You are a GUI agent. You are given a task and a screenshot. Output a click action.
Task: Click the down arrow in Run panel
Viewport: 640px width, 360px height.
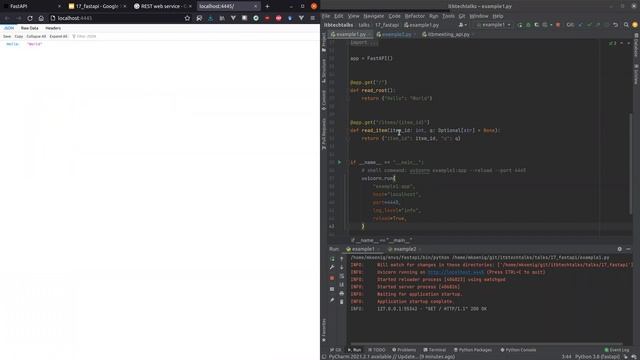pyautogui.click(x=342, y=267)
